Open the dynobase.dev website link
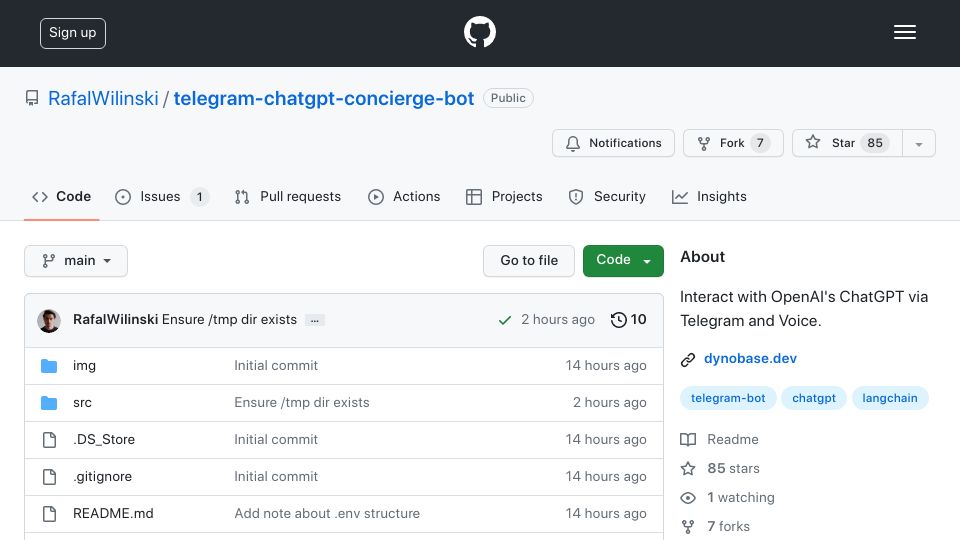Screen dimensions: 960x540 (751, 358)
